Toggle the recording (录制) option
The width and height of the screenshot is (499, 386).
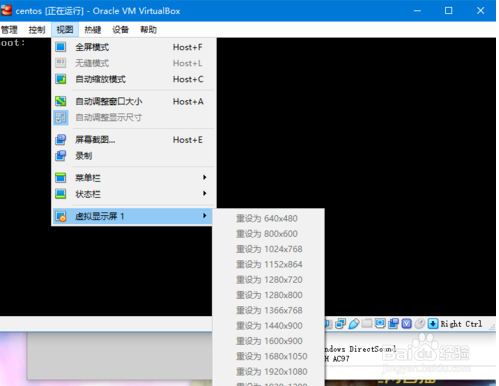pyautogui.click(x=134, y=156)
